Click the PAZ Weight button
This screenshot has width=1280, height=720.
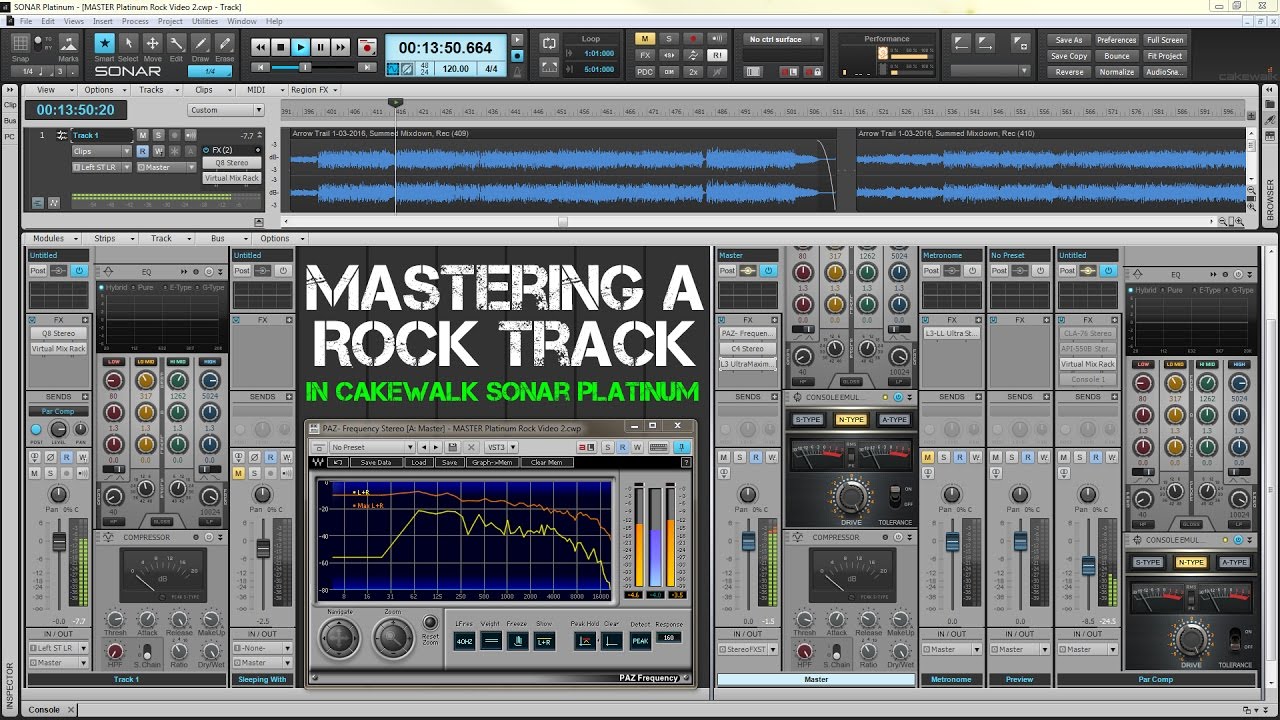click(x=491, y=641)
